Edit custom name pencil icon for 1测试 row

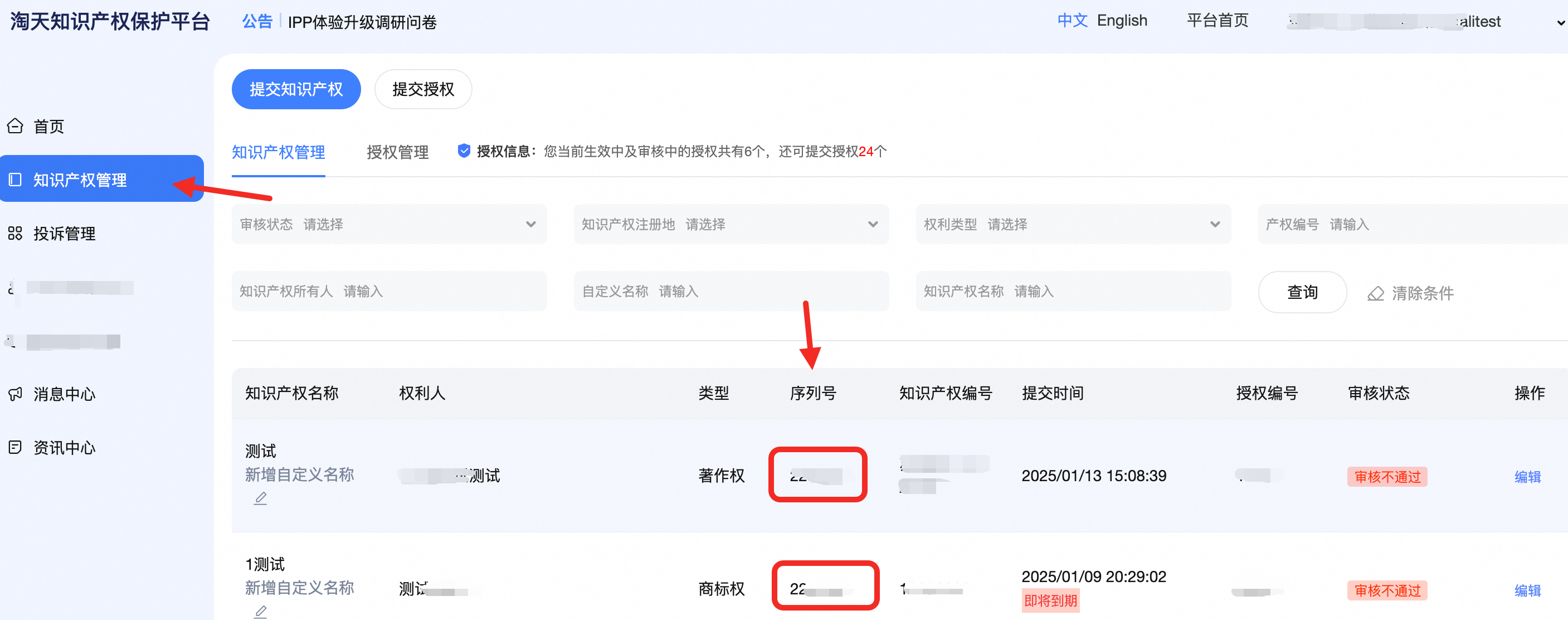pyautogui.click(x=261, y=612)
